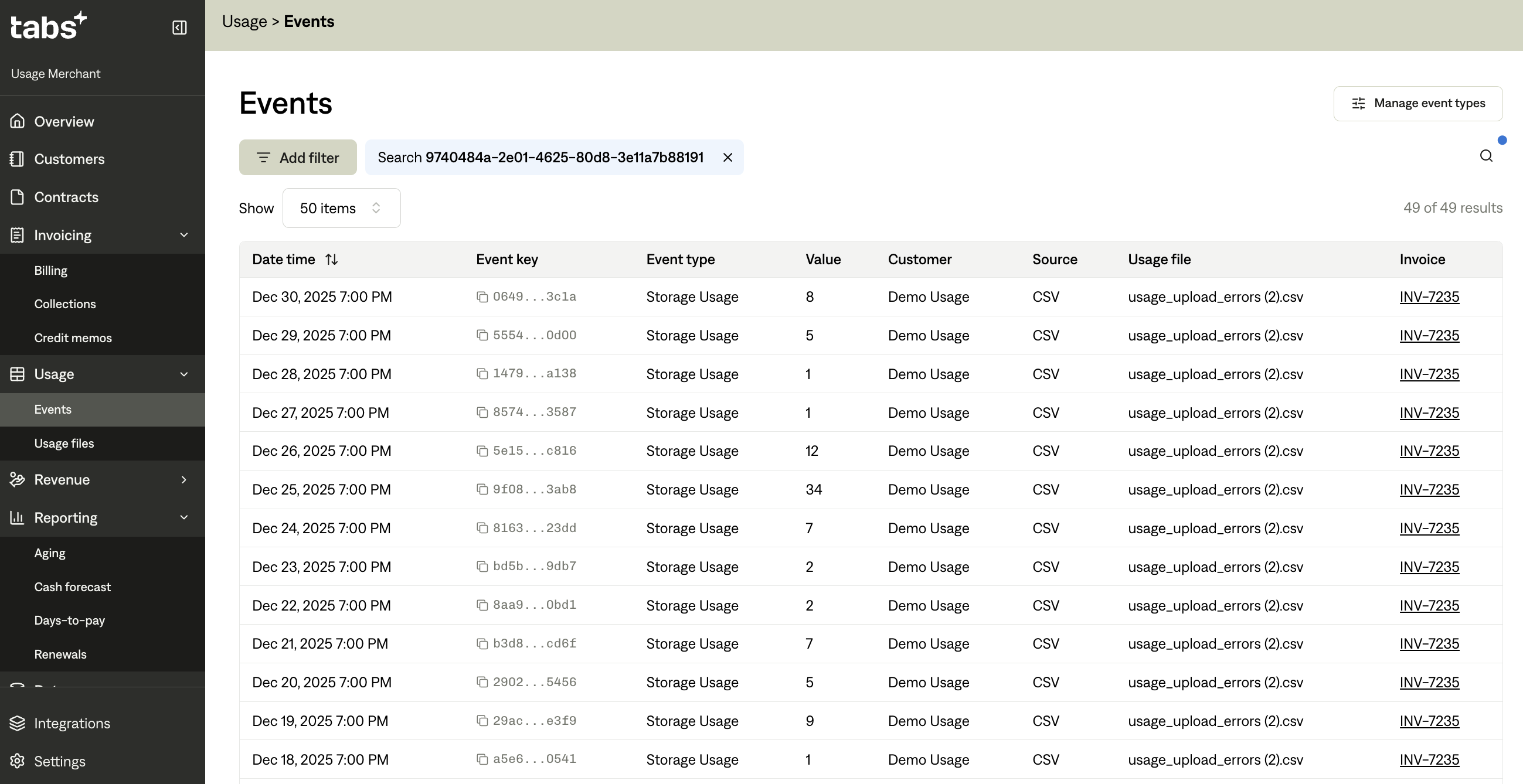Click the Integrations layers icon
The height and width of the screenshot is (784, 1523).
point(18,723)
